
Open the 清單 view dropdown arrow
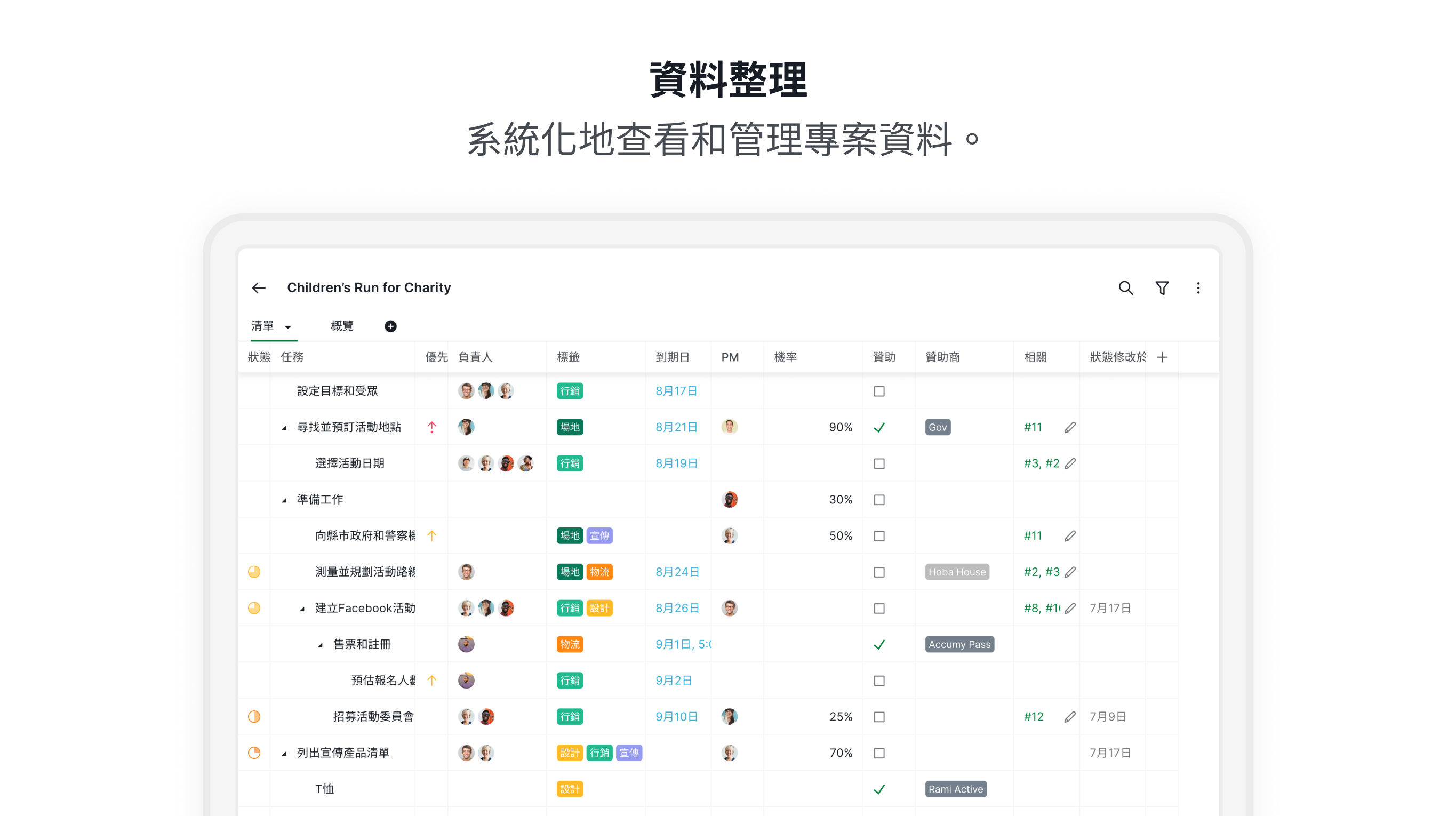[287, 326]
